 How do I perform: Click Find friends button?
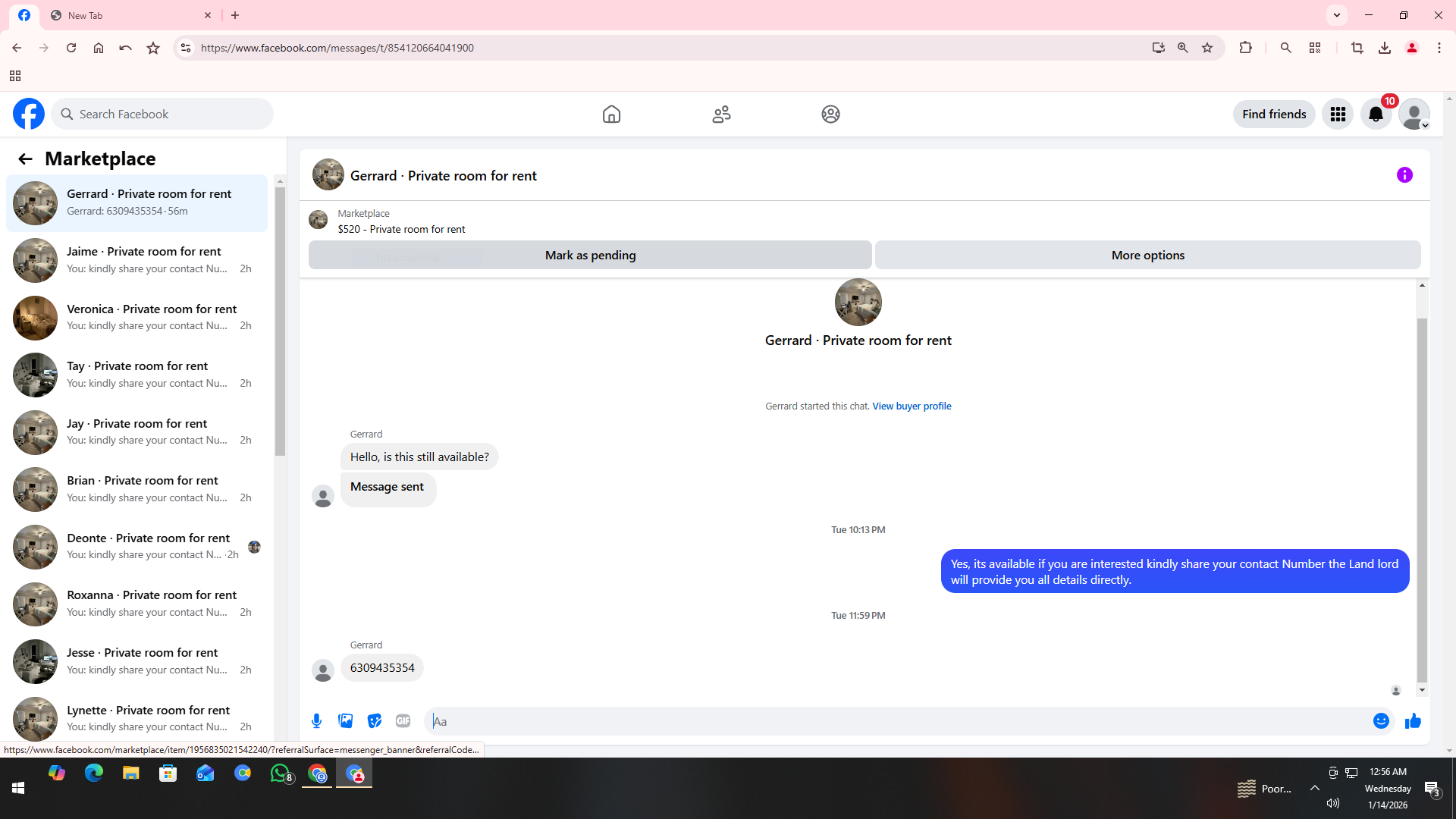(x=1274, y=115)
